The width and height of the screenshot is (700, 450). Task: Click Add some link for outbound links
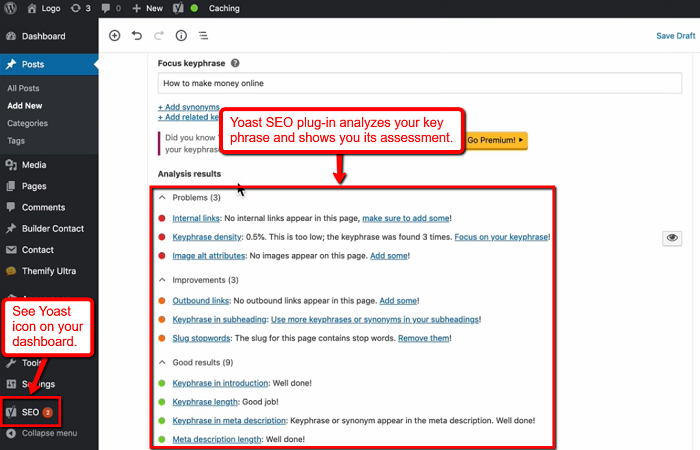(398, 300)
